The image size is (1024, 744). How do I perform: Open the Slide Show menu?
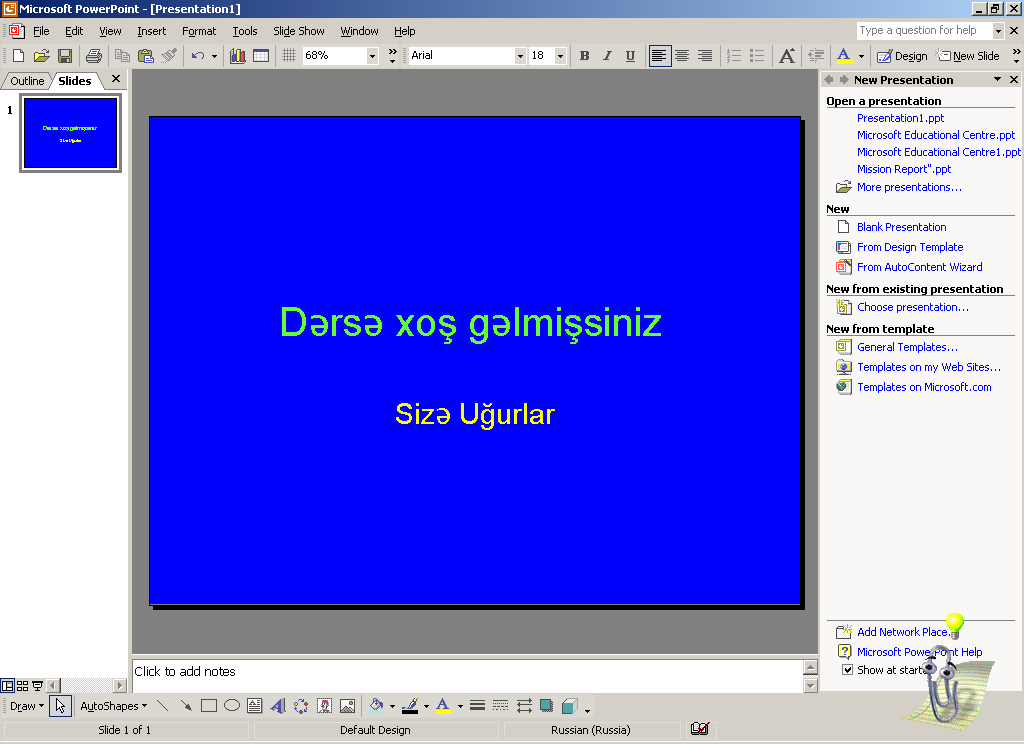pyautogui.click(x=298, y=31)
